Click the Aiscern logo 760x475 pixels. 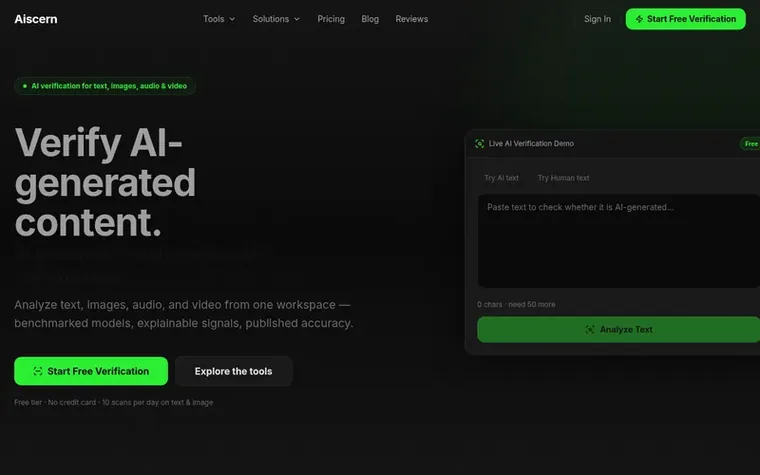click(36, 19)
